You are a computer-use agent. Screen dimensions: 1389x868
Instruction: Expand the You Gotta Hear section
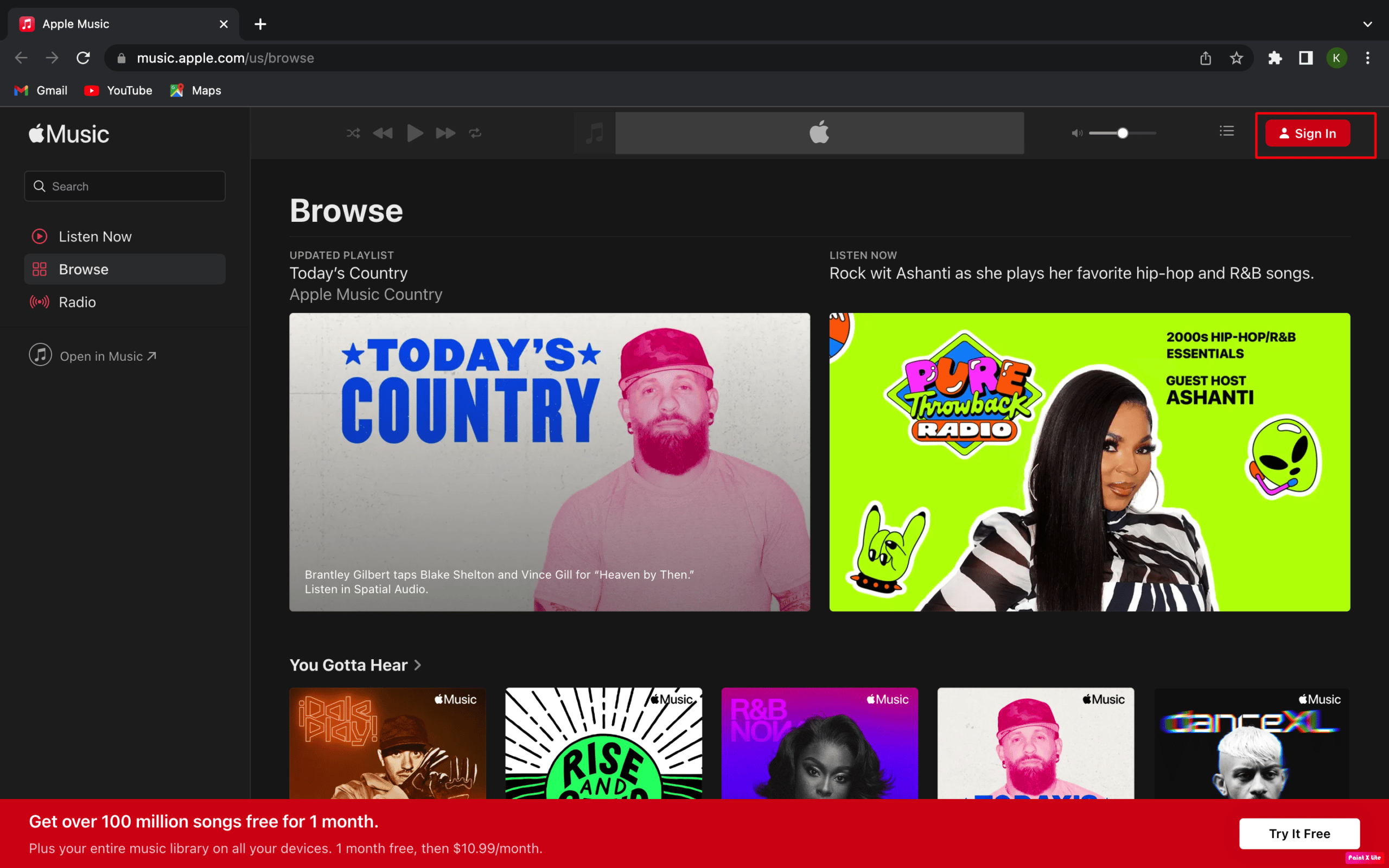[355, 665]
